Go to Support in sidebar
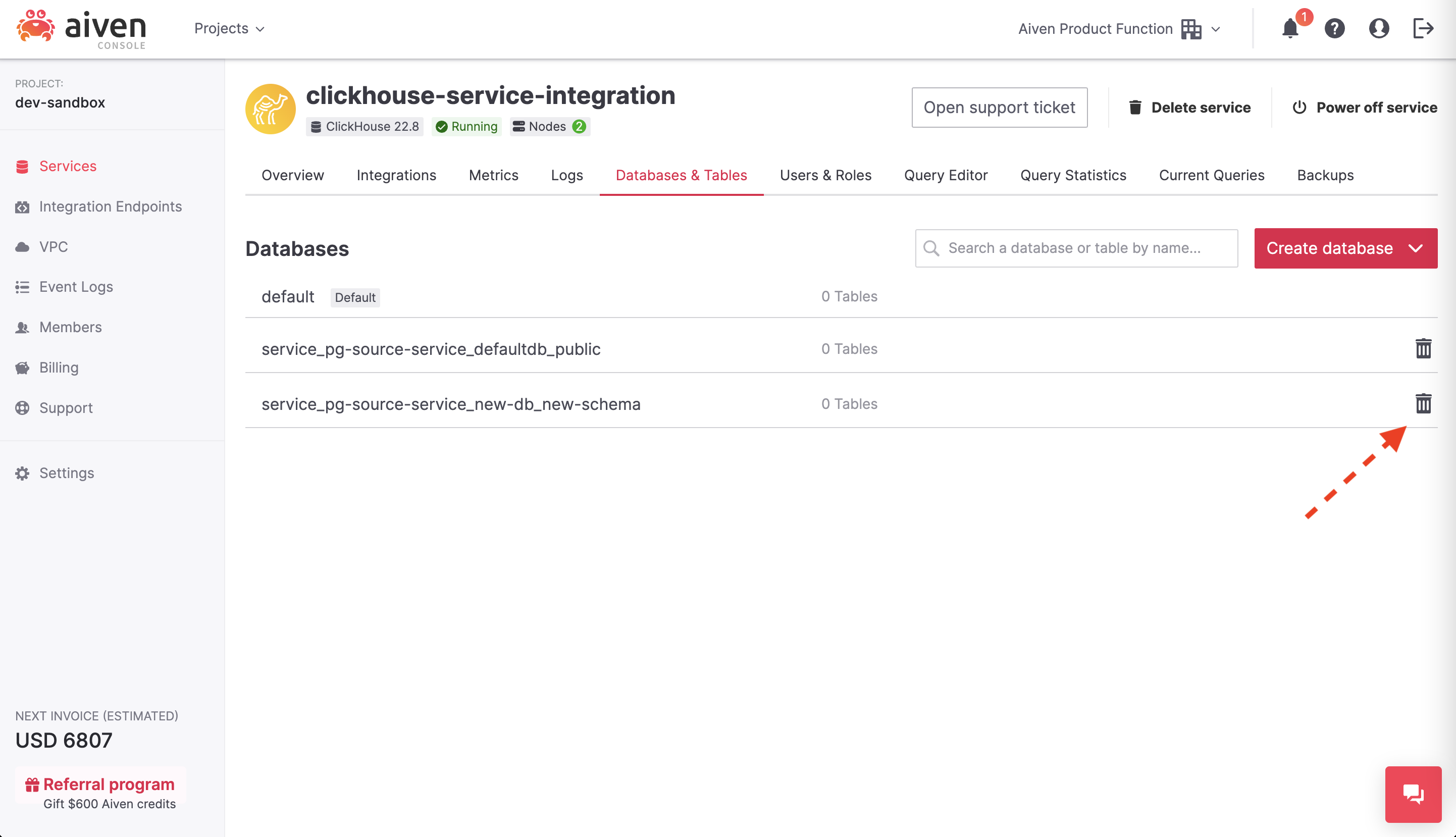The image size is (1456, 837). coord(66,407)
